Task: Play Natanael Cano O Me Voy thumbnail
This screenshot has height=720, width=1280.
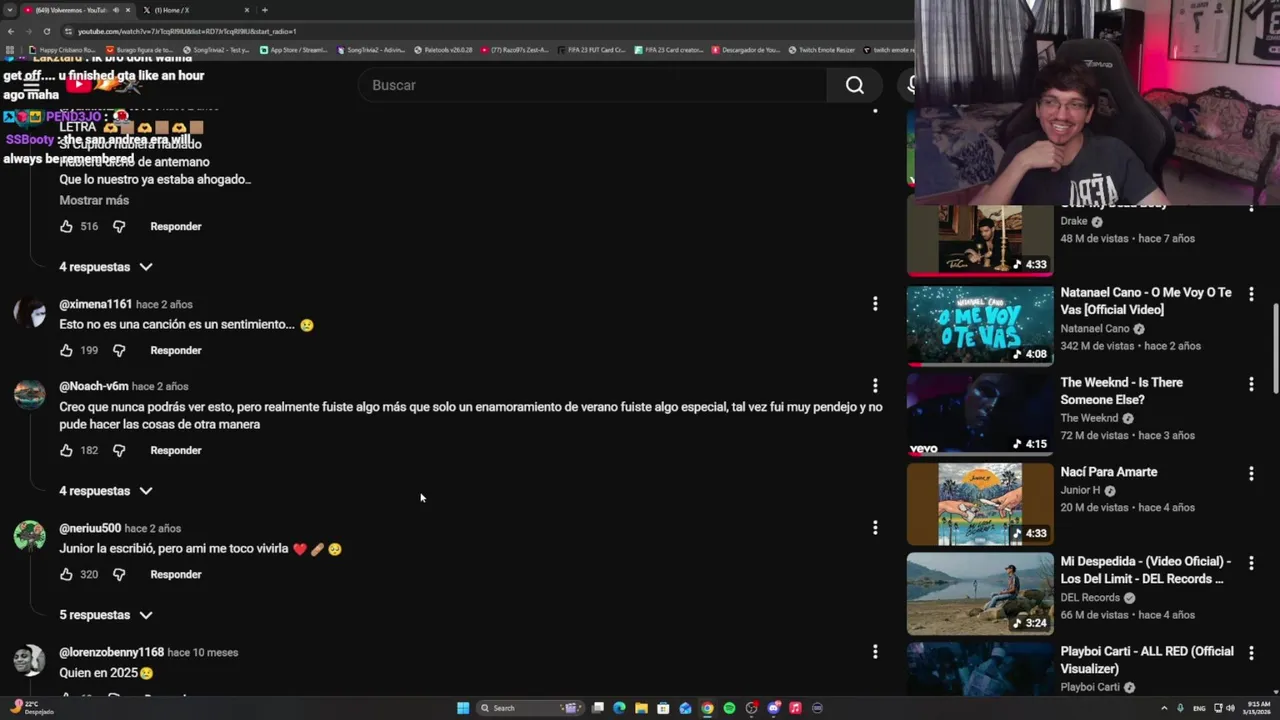Action: [x=980, y=325]
